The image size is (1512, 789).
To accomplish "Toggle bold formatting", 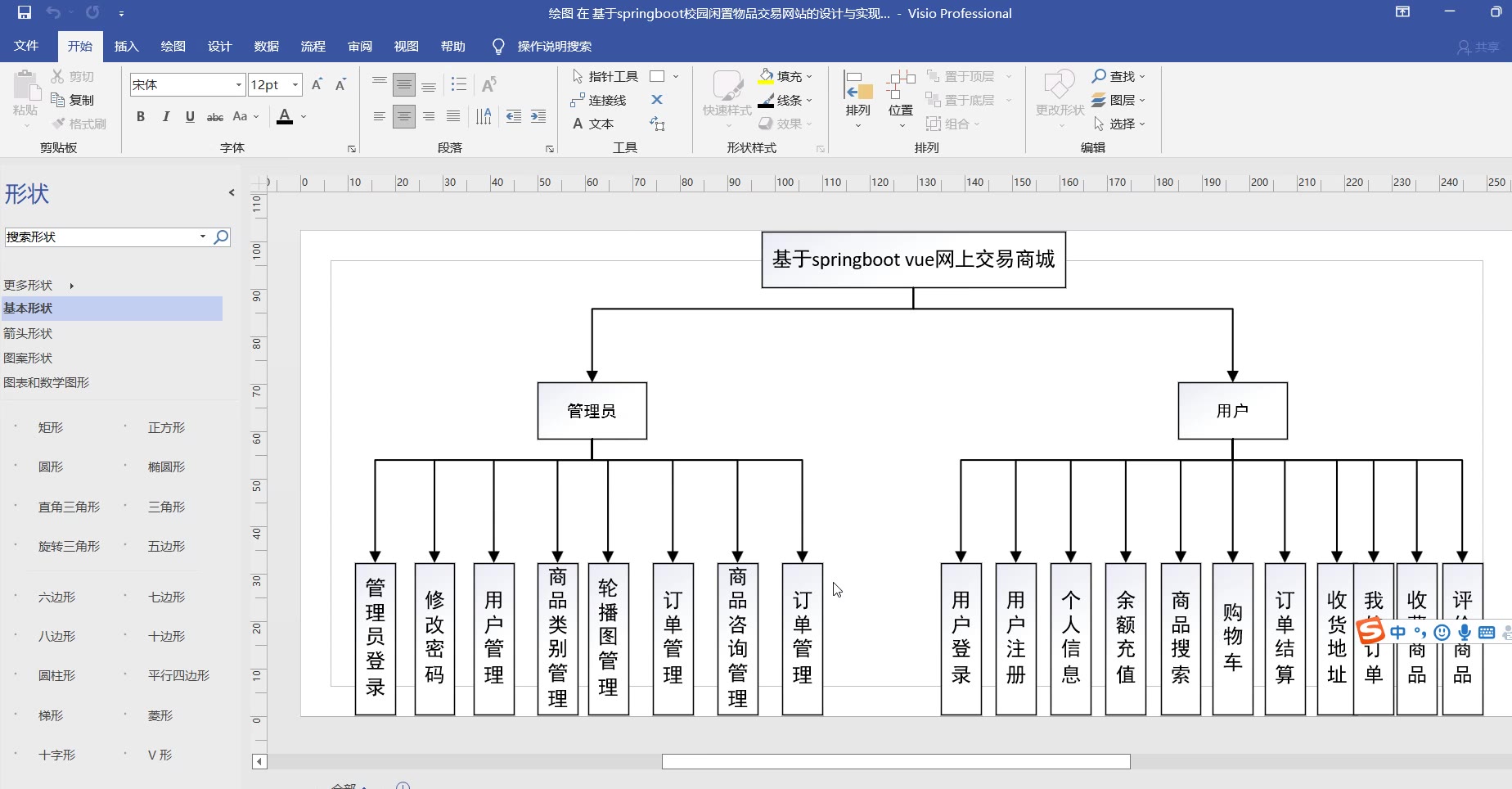I will tap(141, 116).
